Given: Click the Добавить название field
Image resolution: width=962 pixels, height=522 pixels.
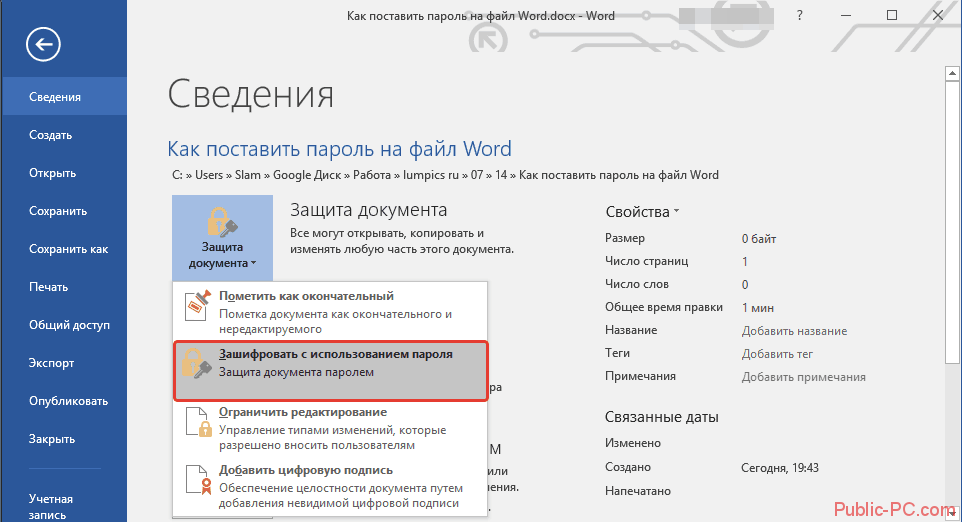Looking at the screenshot, I should [x=794, y=331].
